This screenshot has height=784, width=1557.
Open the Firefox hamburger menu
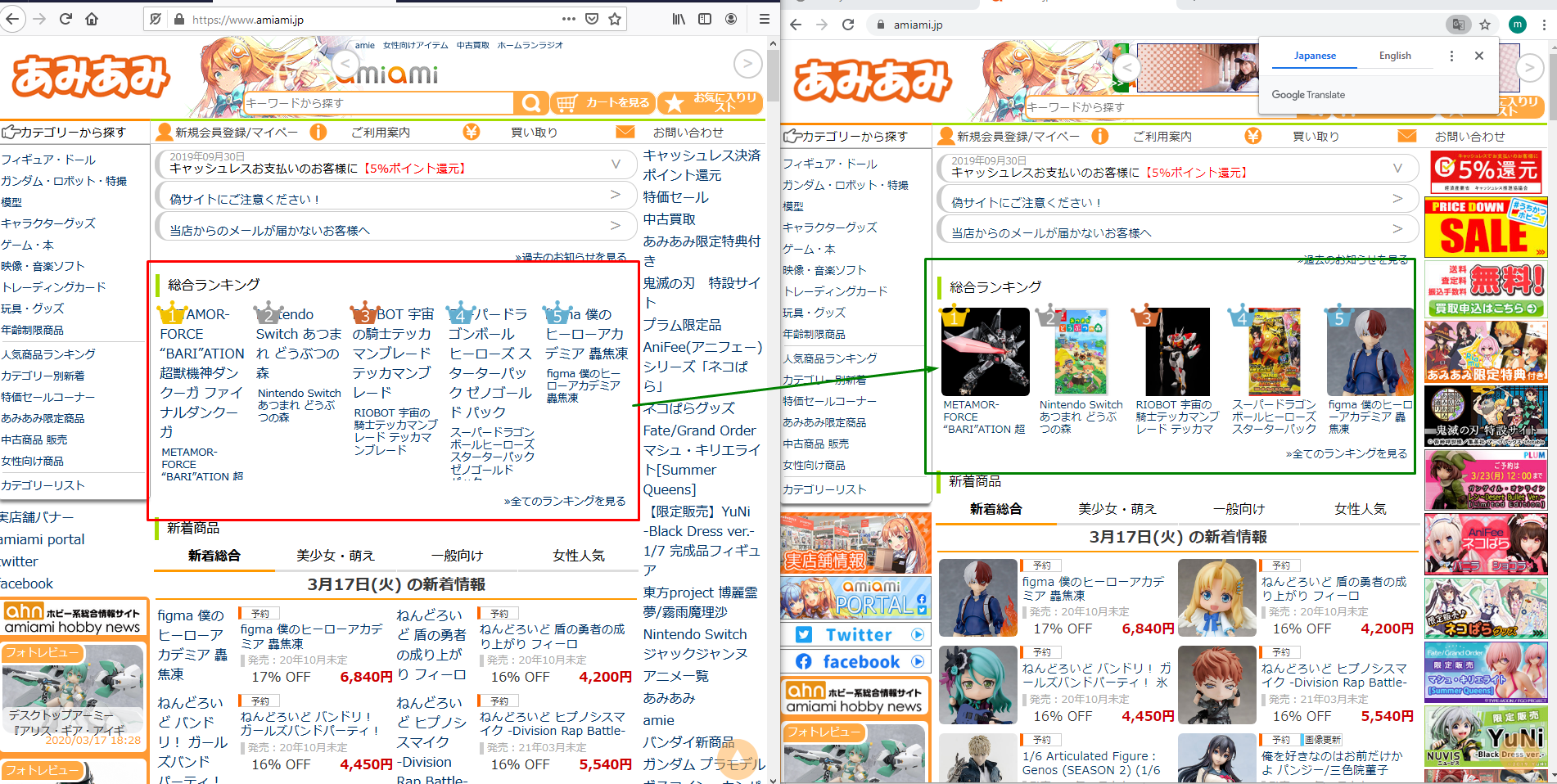[x=764, y=19]
